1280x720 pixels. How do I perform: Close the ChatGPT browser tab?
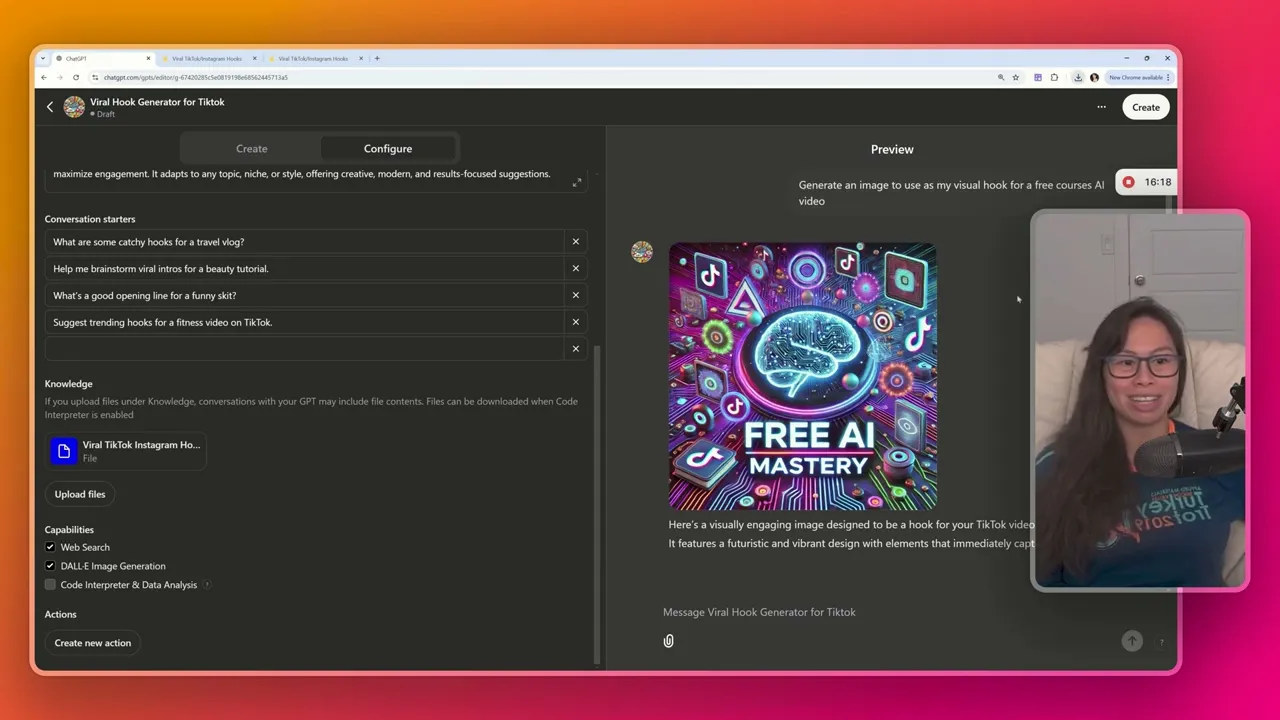tap(148, 58)
